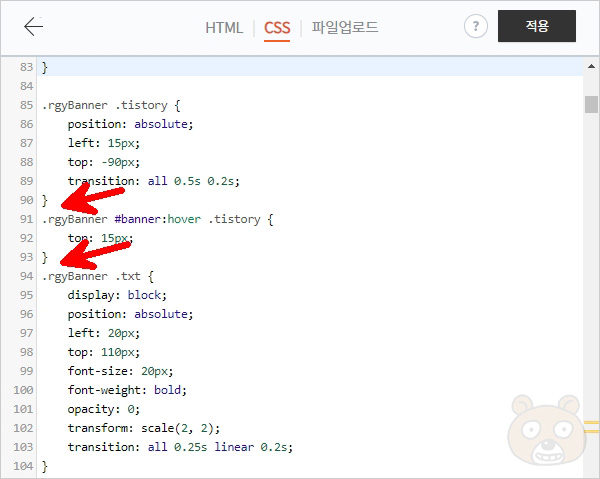Viewport: 600px width, 479px height.
Task: Click 'display: block;' on line 95
Action: (x=117, y=295)
